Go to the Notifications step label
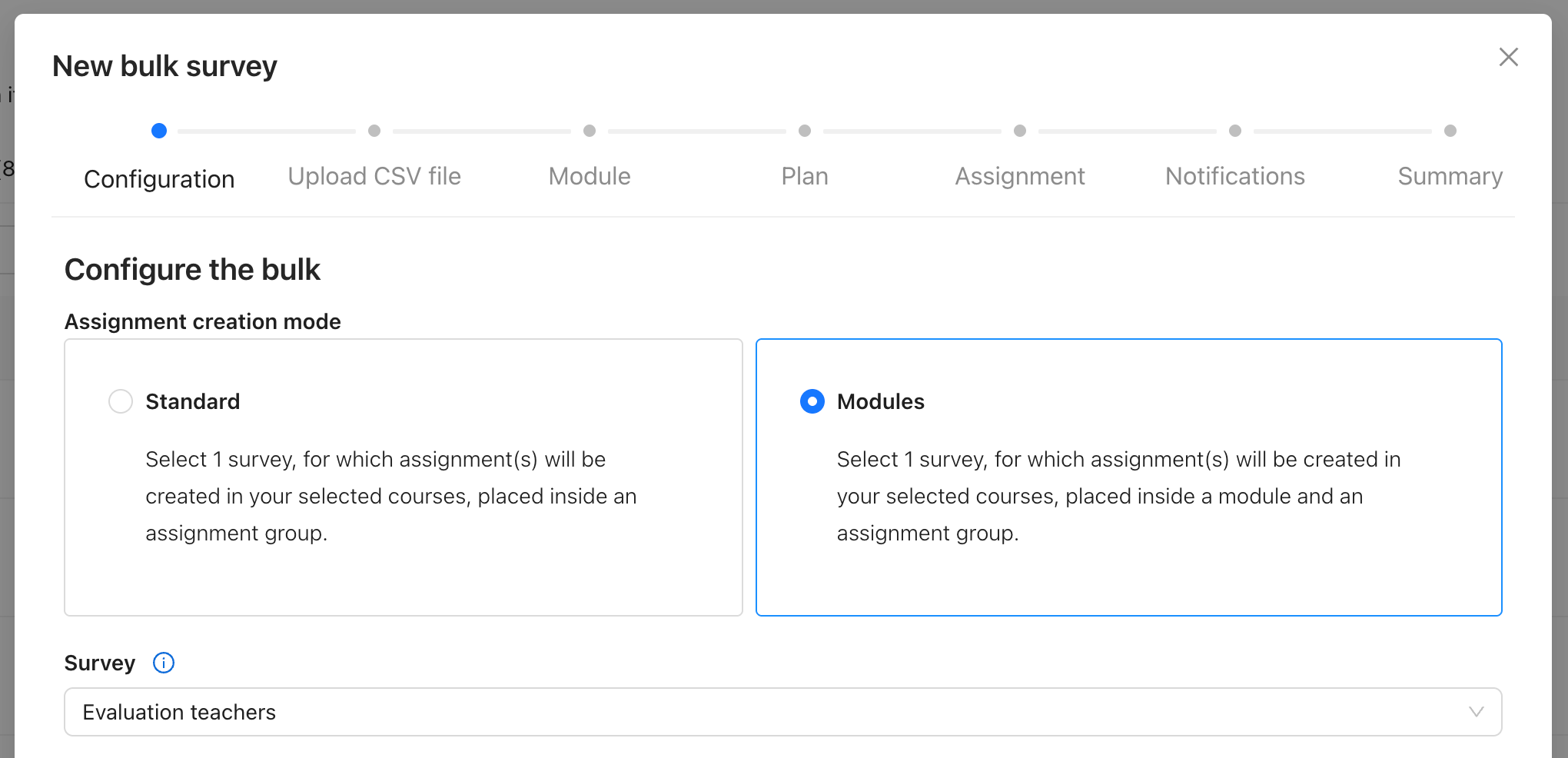The width and height of the screenshot is (1568, 758). 1235,176
